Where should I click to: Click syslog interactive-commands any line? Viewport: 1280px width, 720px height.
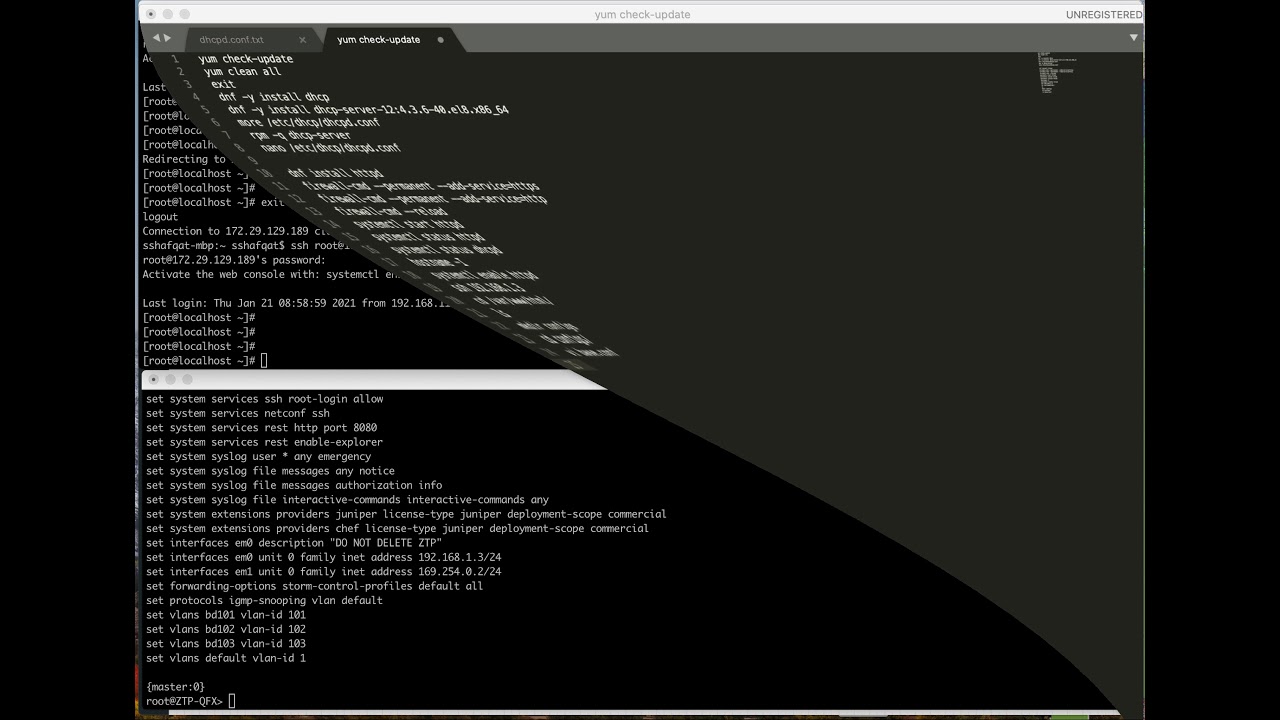point(347,500)
